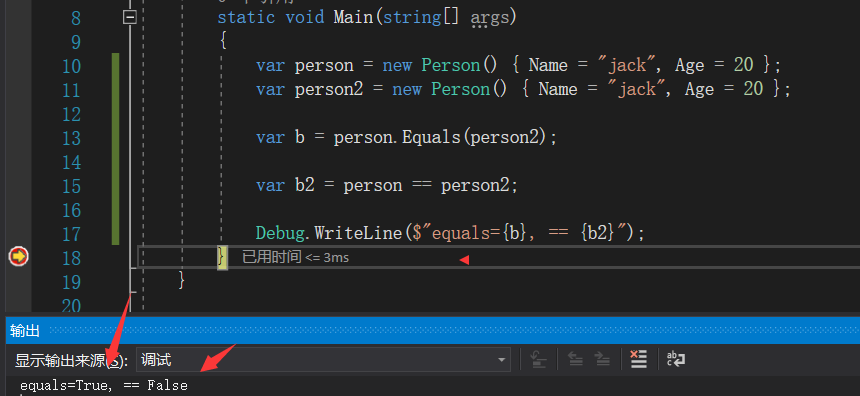Click line number 13 in the gutter
860x396 pixels.
(x=71, y=138)
